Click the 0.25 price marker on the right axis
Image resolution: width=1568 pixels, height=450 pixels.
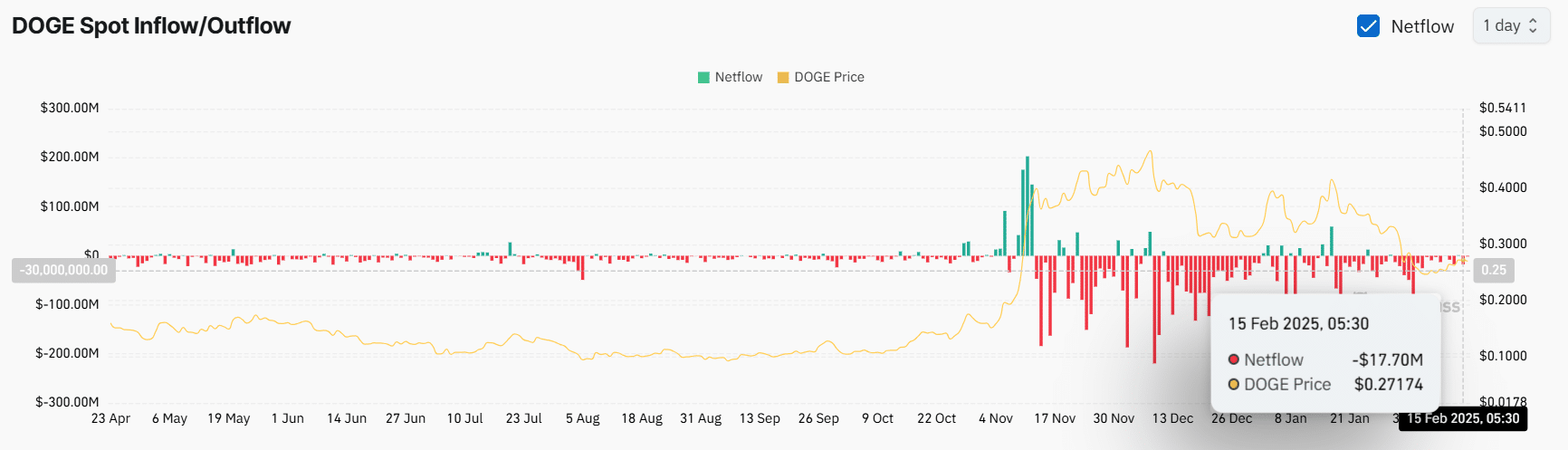point(1494,270)
